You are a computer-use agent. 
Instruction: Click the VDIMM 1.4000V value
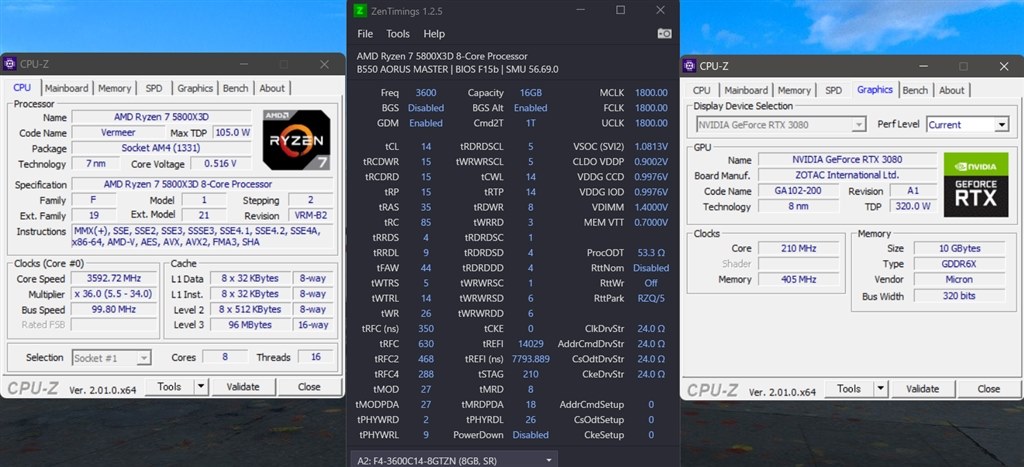click(x=651, y=207)
